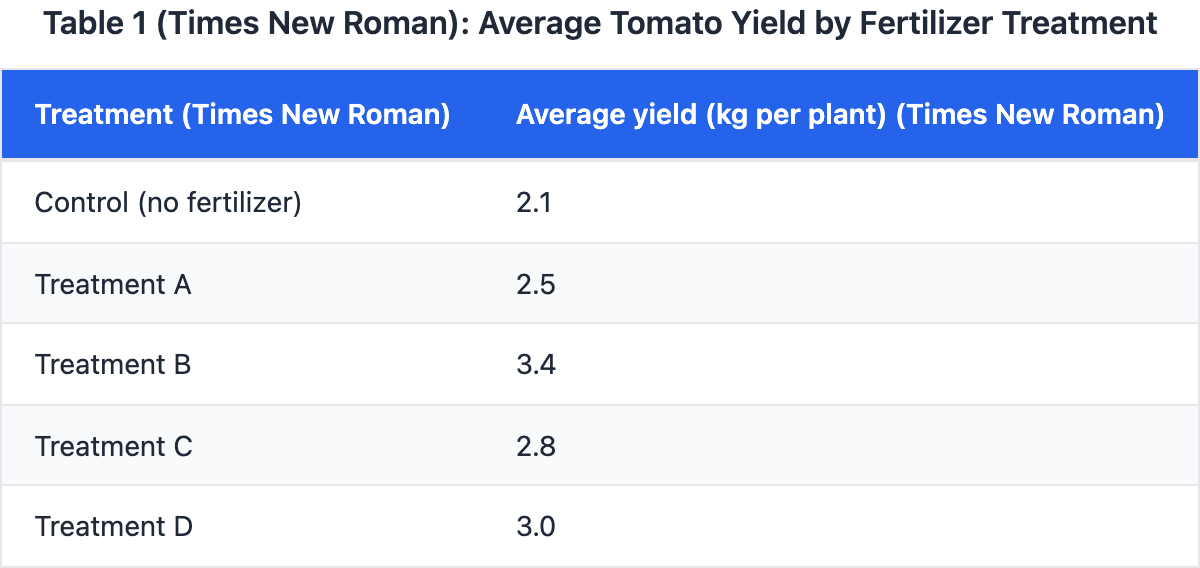The image size is (1200, 568).
Task: Click the table title heading text
Action: coord(601,23)
